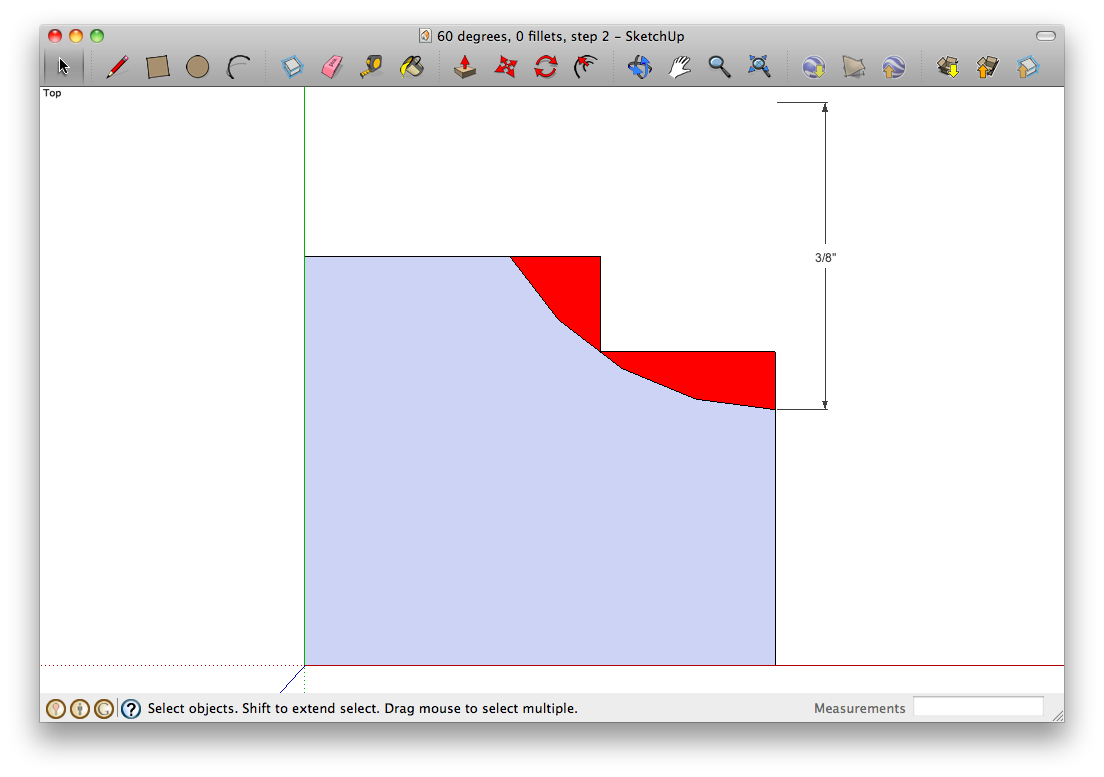1104x777 pixels.
Task: Activate the Eraser tool
Action: point(330,66)
